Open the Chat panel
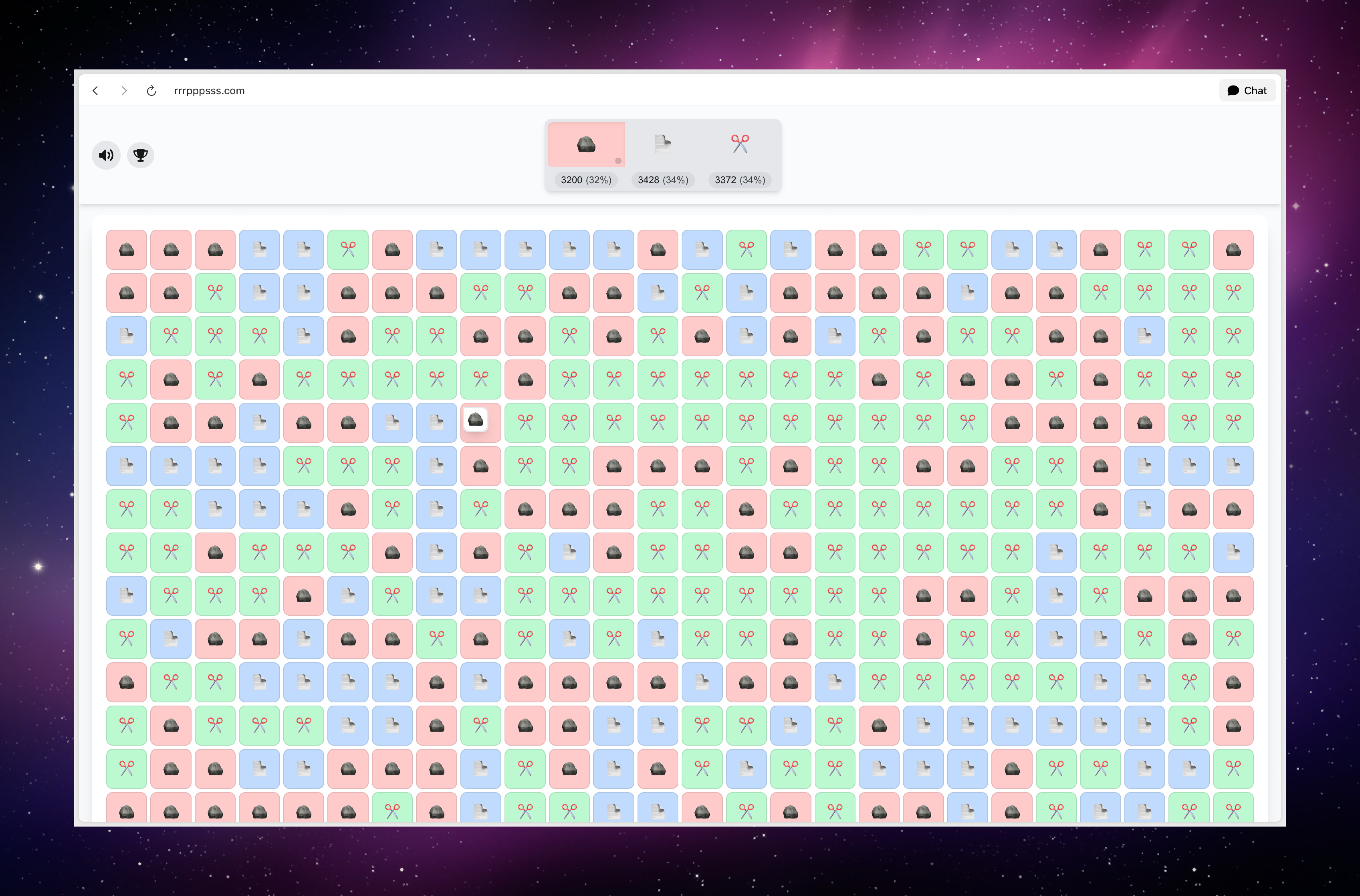 (x=1247, y=90)
